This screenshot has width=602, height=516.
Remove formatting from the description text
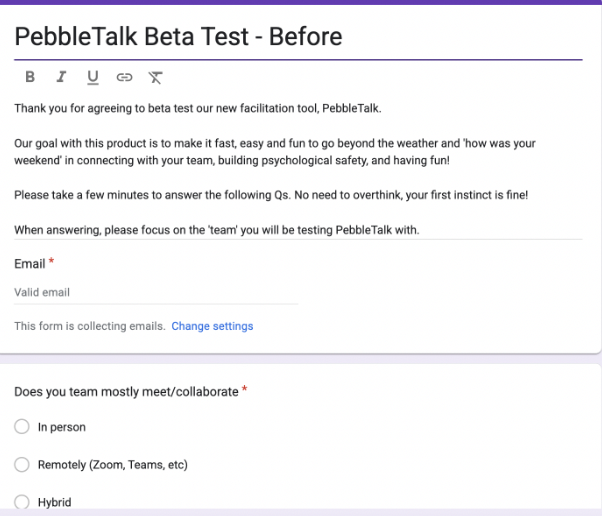[x=155, y=78]
